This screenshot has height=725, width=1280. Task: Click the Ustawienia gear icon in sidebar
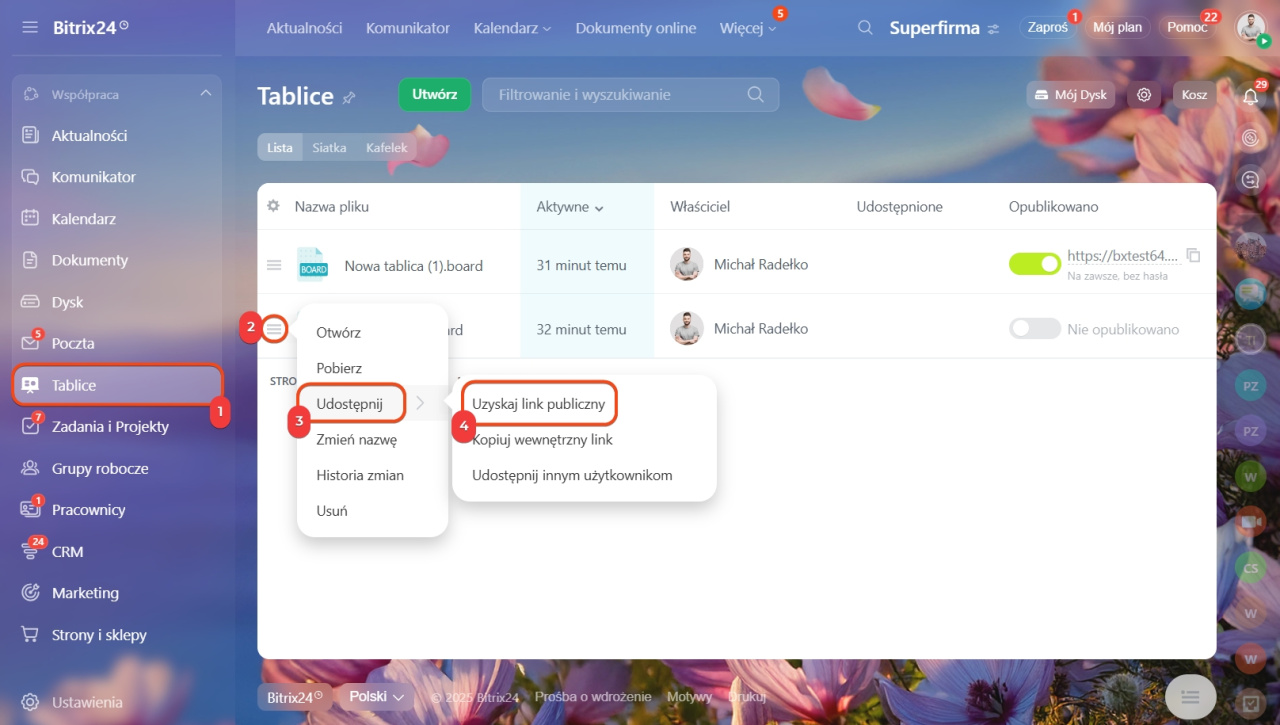pyautogui.click(x=30, y=702)
